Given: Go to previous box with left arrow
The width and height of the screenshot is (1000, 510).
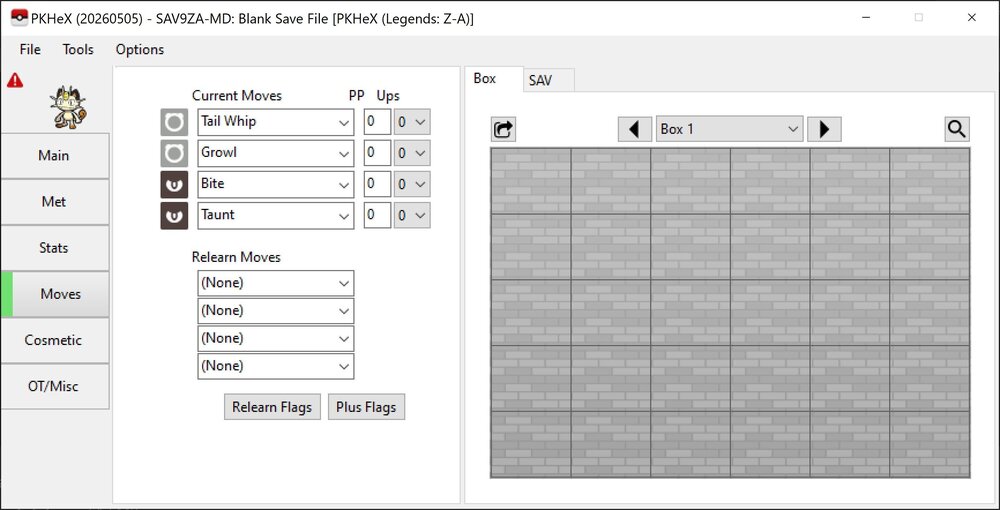Looking at the screenshot, I should (635, 129).
